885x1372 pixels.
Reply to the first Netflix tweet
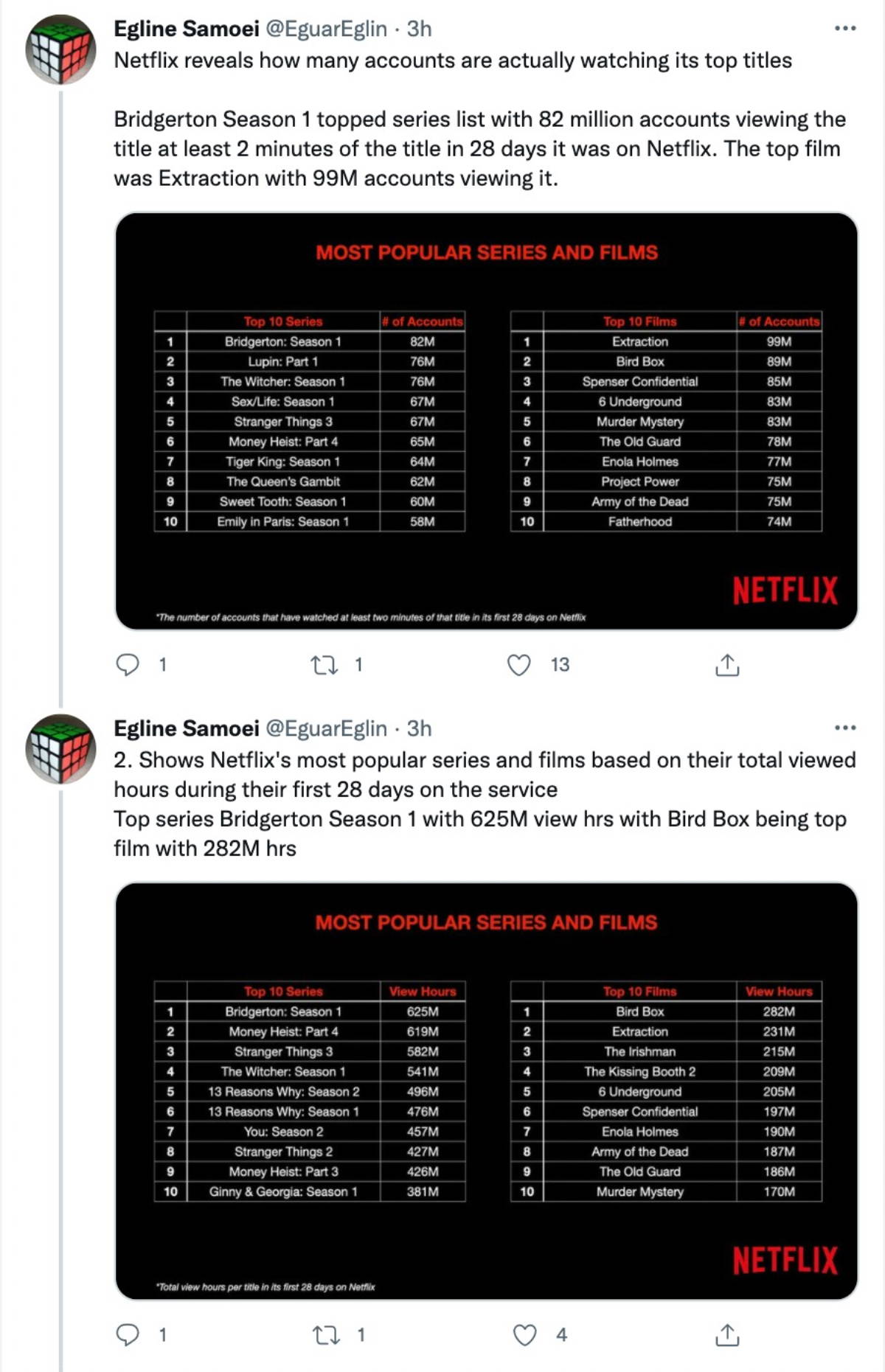pos(128,665)
